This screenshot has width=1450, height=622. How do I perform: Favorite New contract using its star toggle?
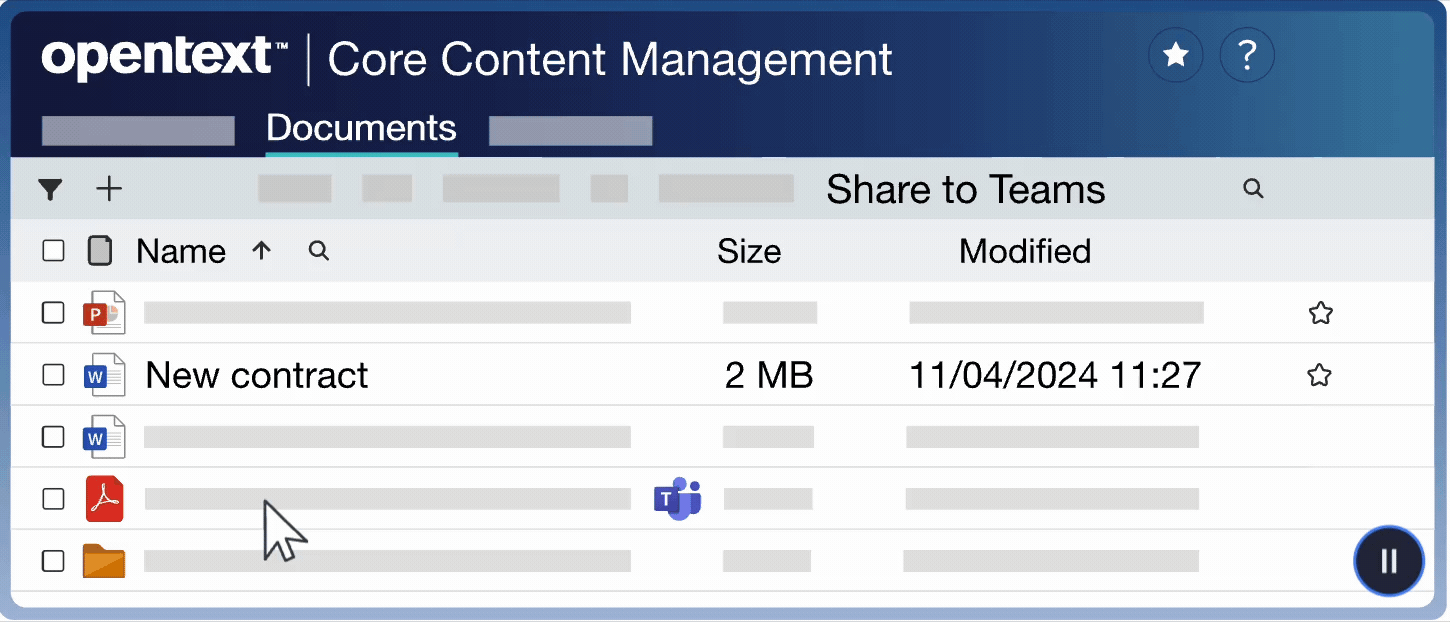pyautogui.click(x=1319, y=375)
